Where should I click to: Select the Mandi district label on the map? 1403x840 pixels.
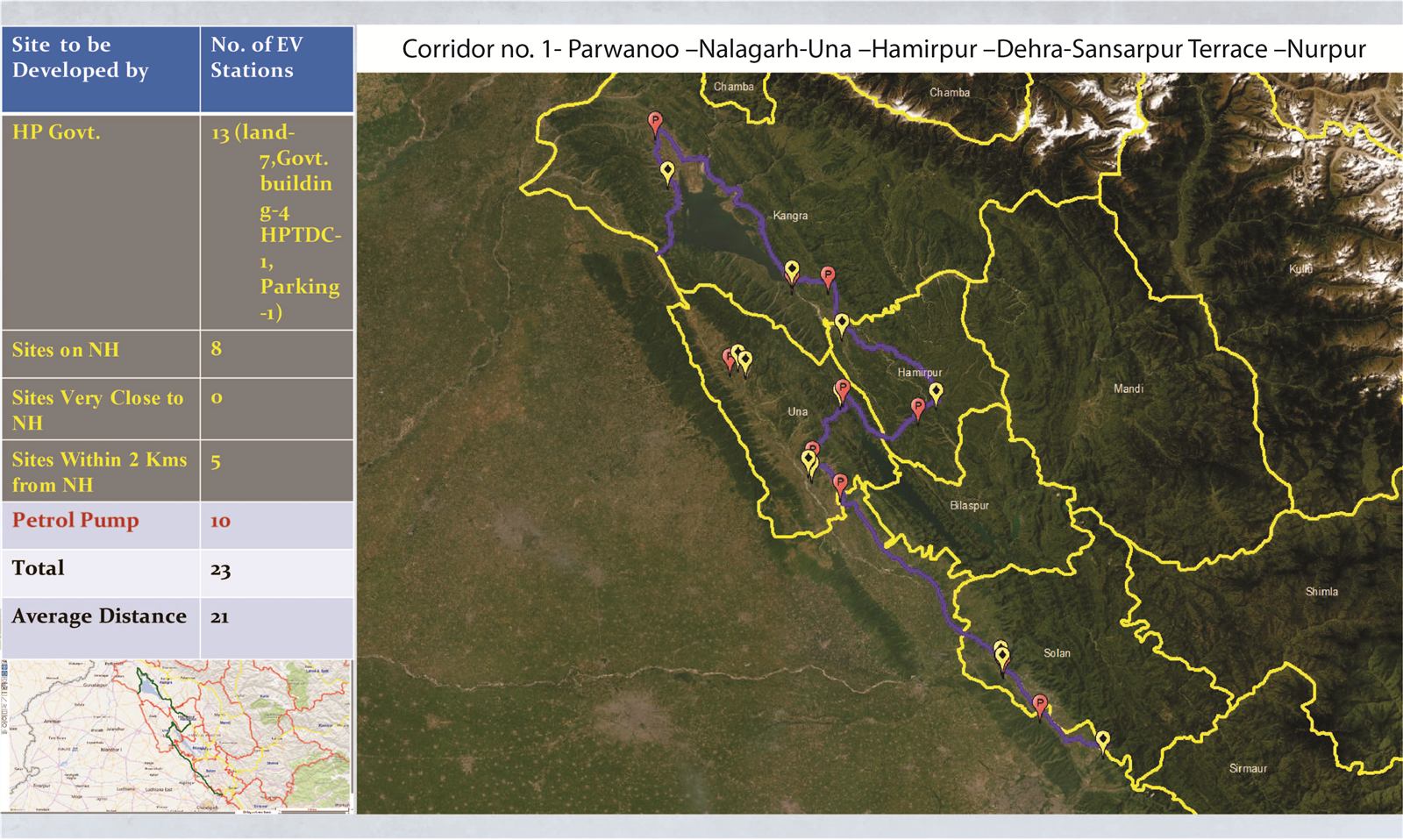tap(1129, 388)
